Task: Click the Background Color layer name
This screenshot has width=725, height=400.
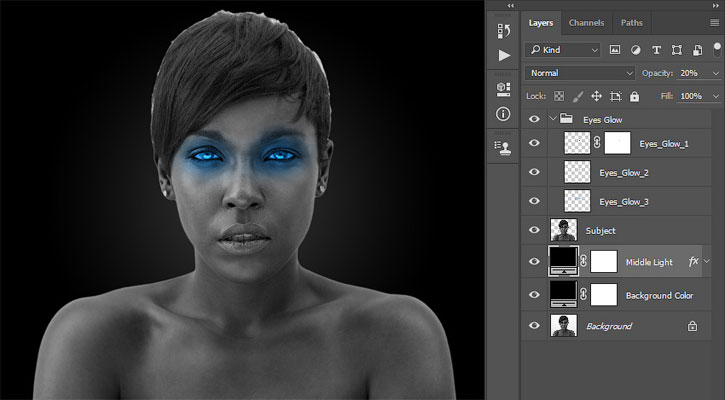Action: tap(659, 295)
